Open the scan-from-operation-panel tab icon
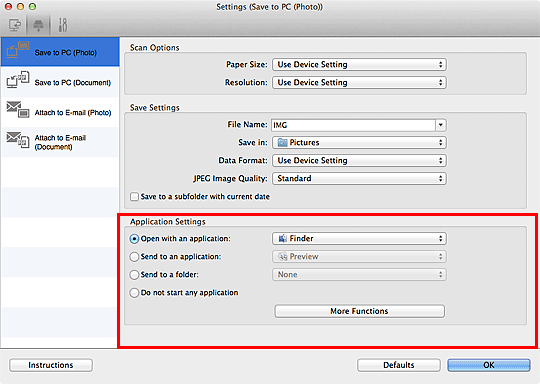This screenshot has width=540, height=384. (x=38, y=25)
